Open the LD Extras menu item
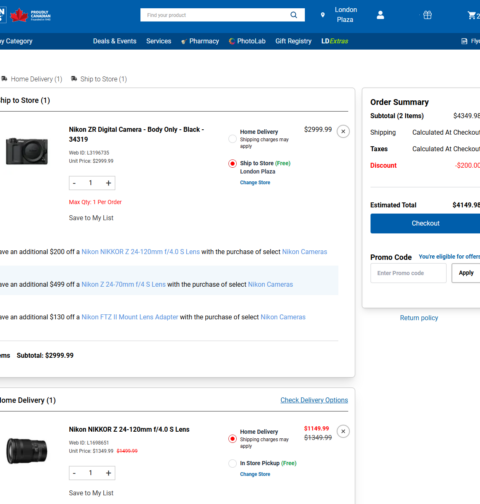Screen dimensions: 480x504 click(x=335, y=41)
